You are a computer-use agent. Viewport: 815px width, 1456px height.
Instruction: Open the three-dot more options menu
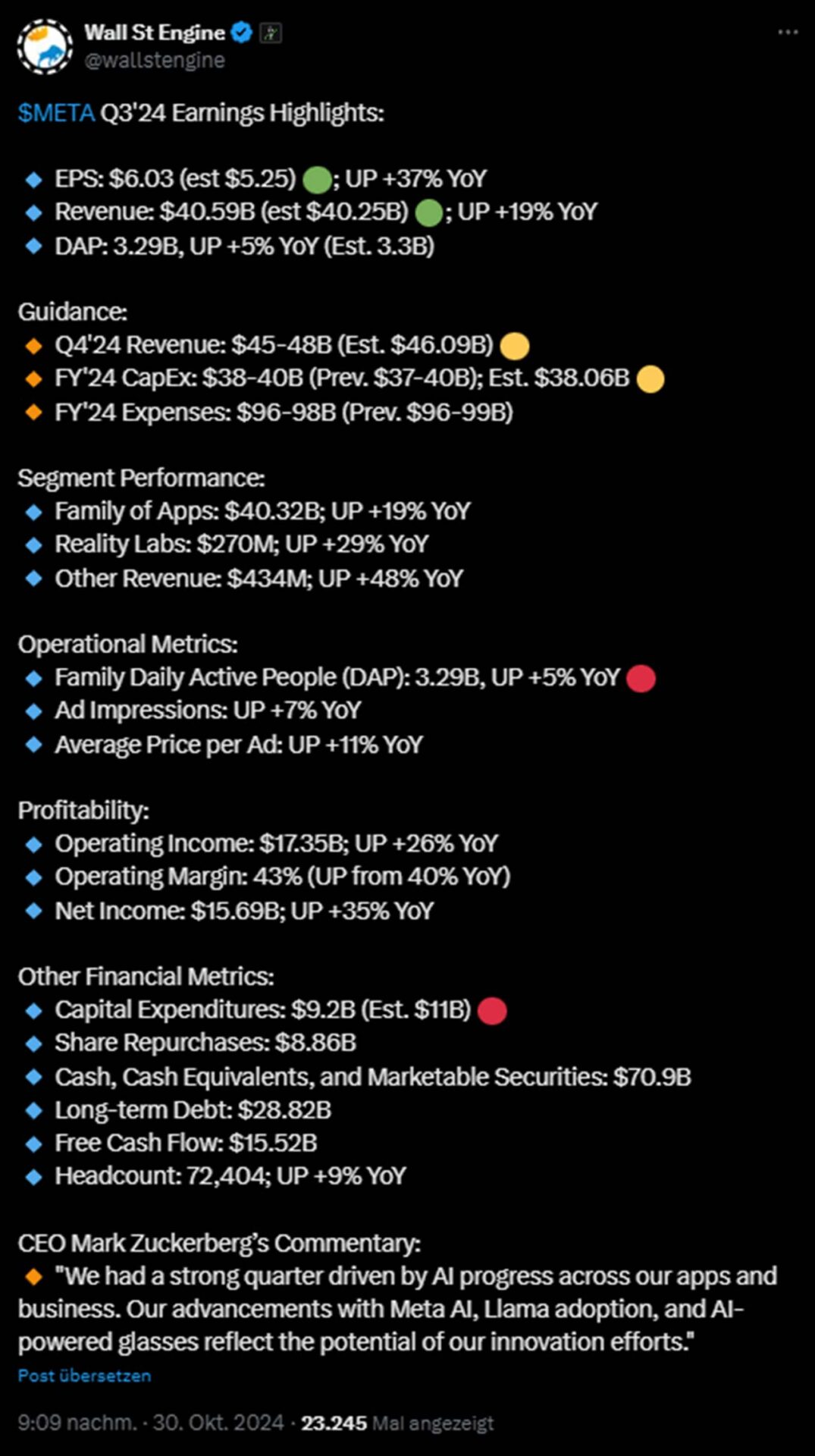click(x=788, y=33)
